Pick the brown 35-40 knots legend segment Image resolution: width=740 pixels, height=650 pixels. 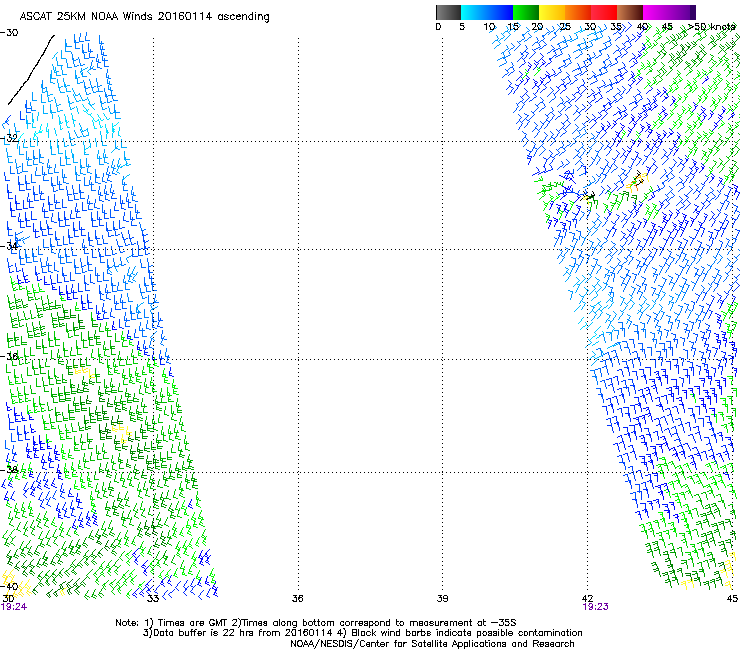point(630,12)
